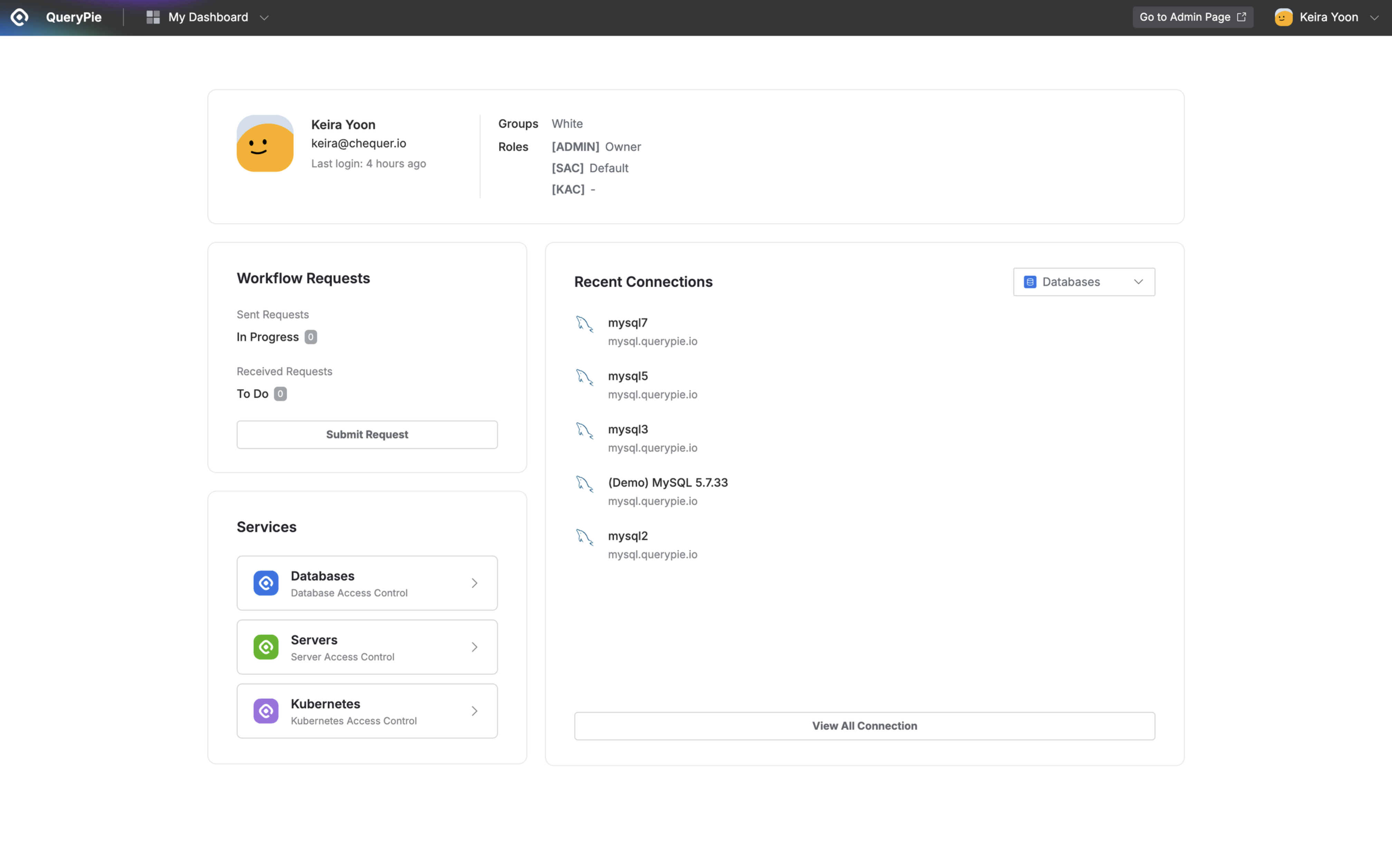Click the MySQL icon beside mysql2

[584, 537]
